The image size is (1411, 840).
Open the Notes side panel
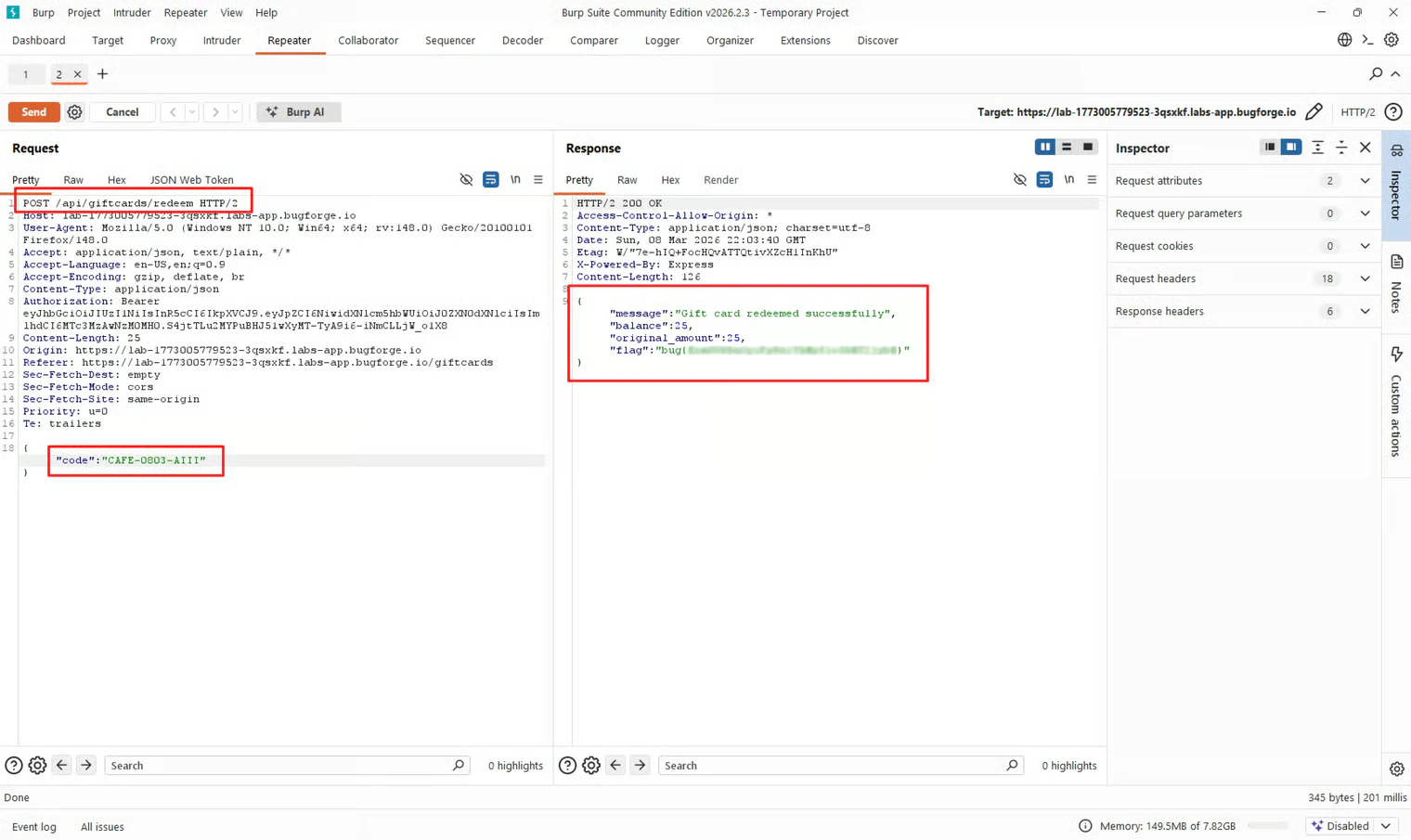pos(1396,284)
